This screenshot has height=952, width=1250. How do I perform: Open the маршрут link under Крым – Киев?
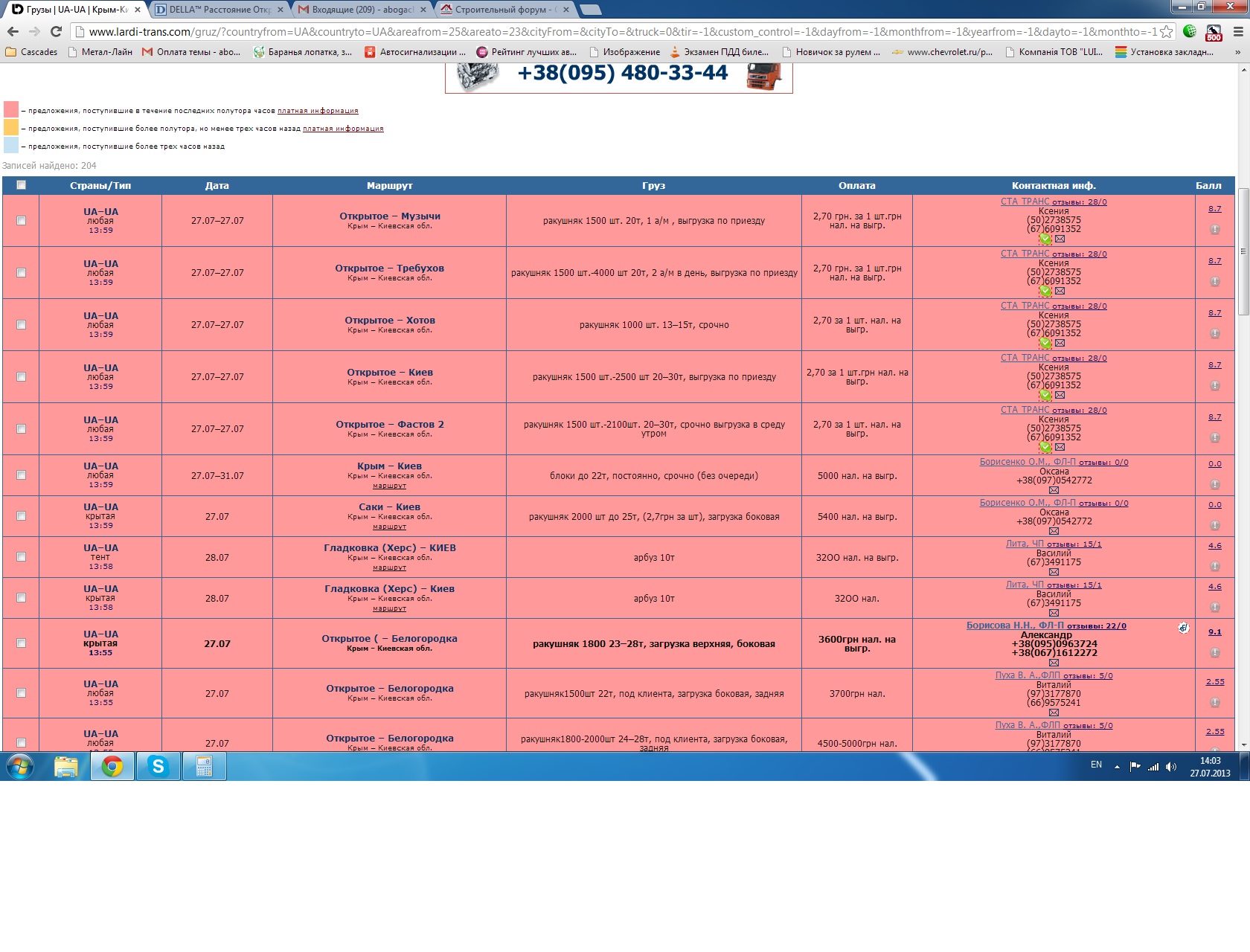(389, 486)
